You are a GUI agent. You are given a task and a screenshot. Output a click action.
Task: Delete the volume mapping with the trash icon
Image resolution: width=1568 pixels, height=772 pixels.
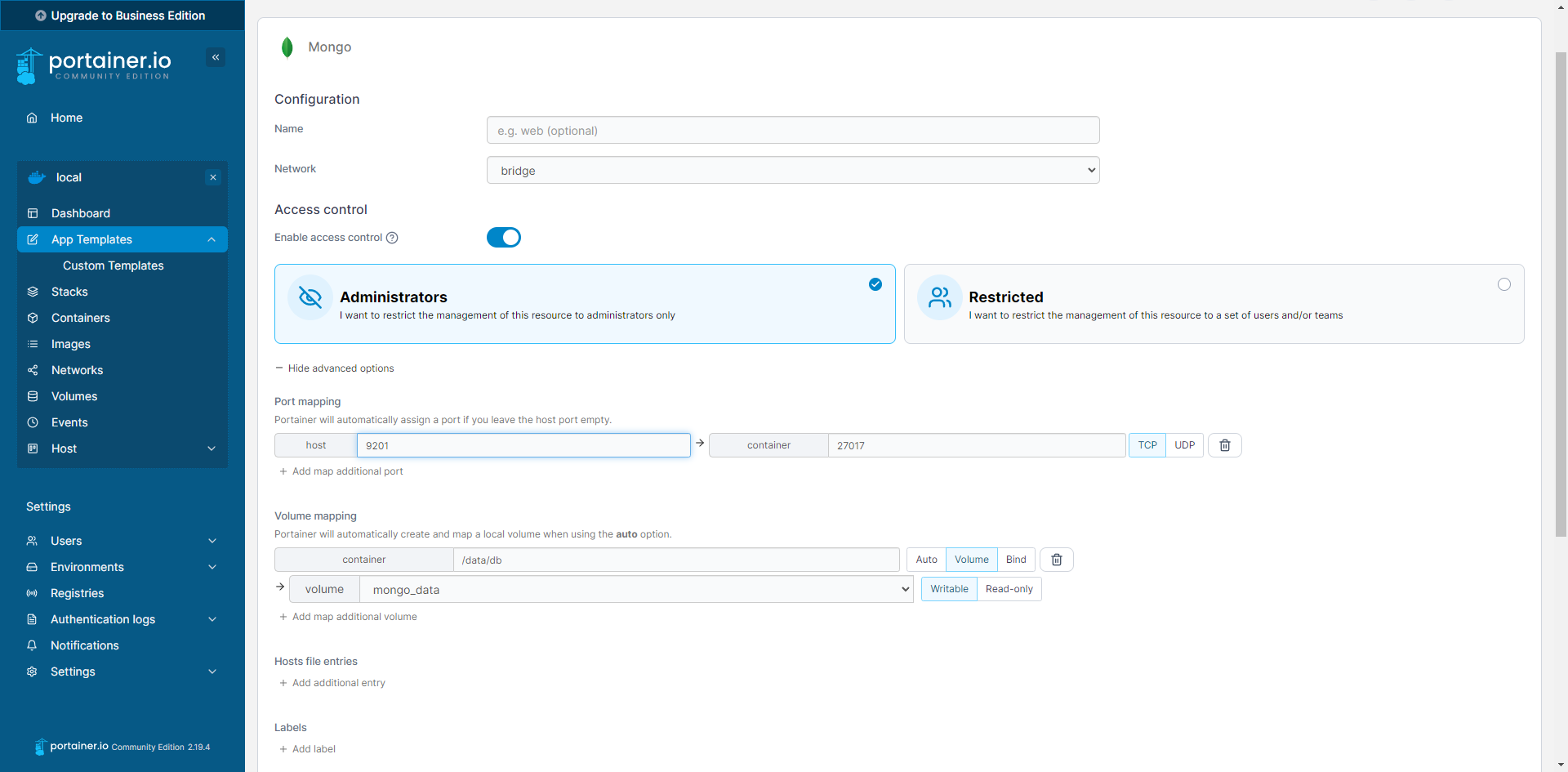[x=1057, y=560]
